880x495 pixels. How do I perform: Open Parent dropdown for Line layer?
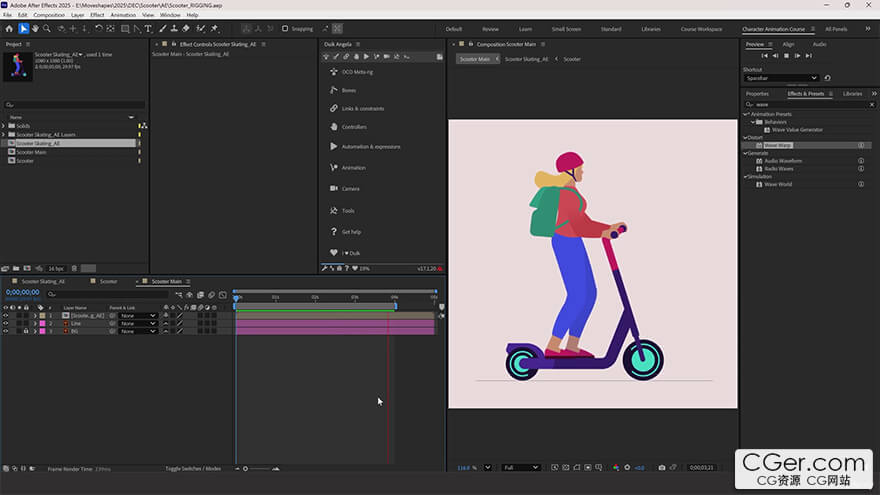point(138,323)
